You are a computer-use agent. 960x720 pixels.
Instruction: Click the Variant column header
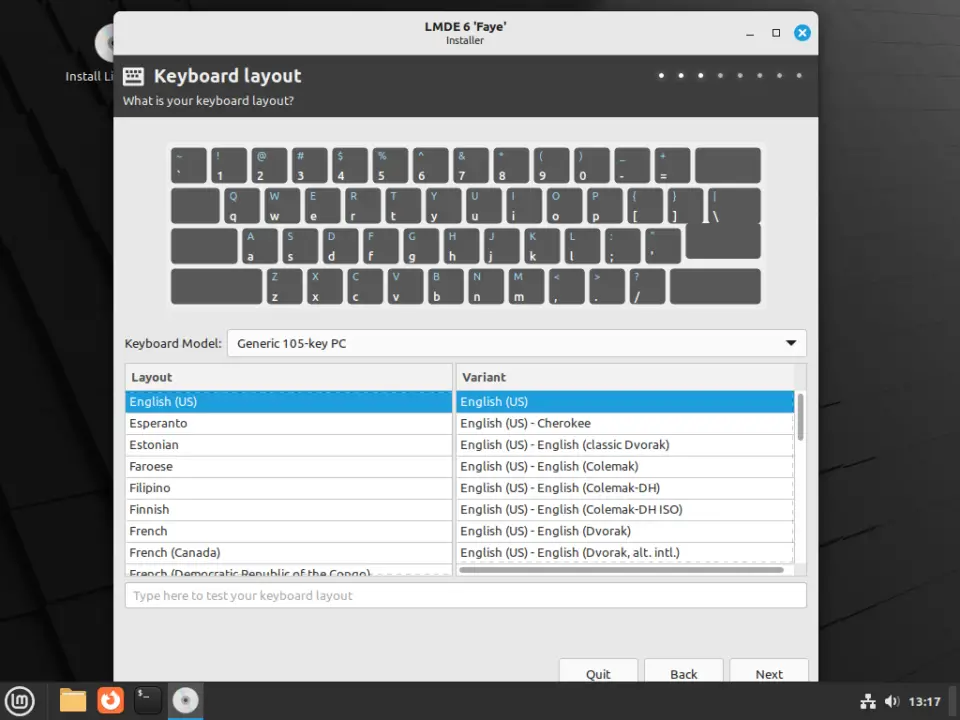point(624,377)
